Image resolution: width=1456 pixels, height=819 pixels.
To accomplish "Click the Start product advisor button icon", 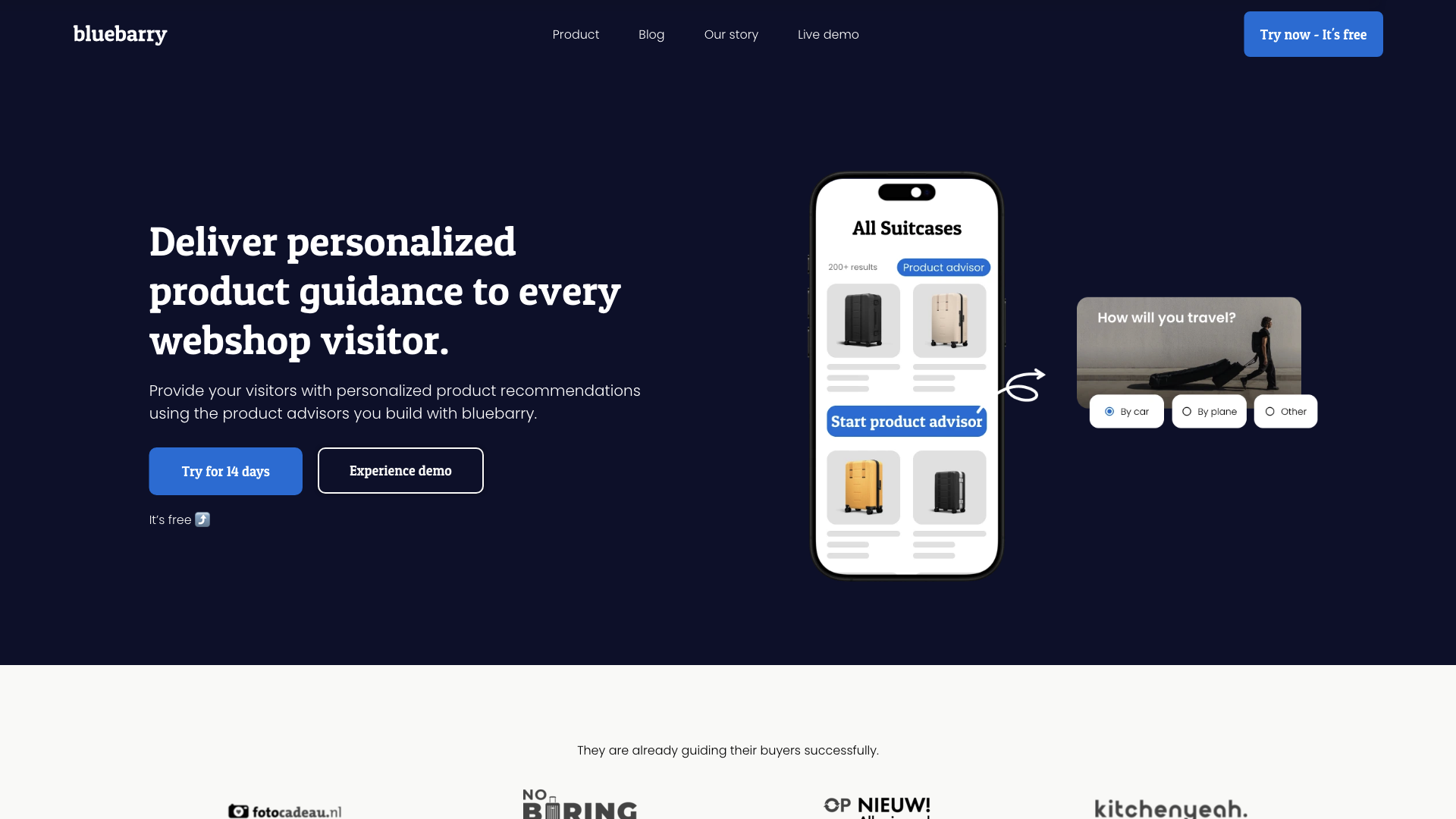I will (x=906, y=420).
